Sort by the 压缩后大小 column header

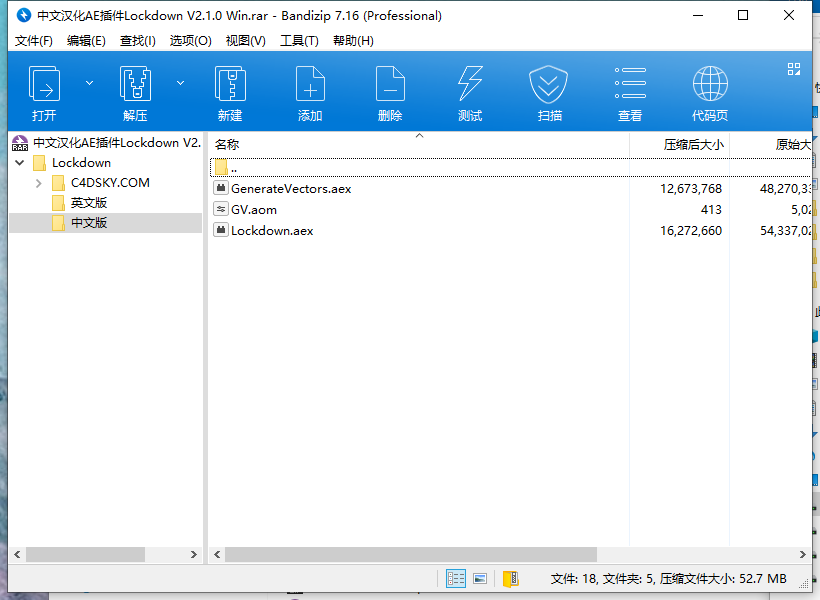tap(679, 144)
